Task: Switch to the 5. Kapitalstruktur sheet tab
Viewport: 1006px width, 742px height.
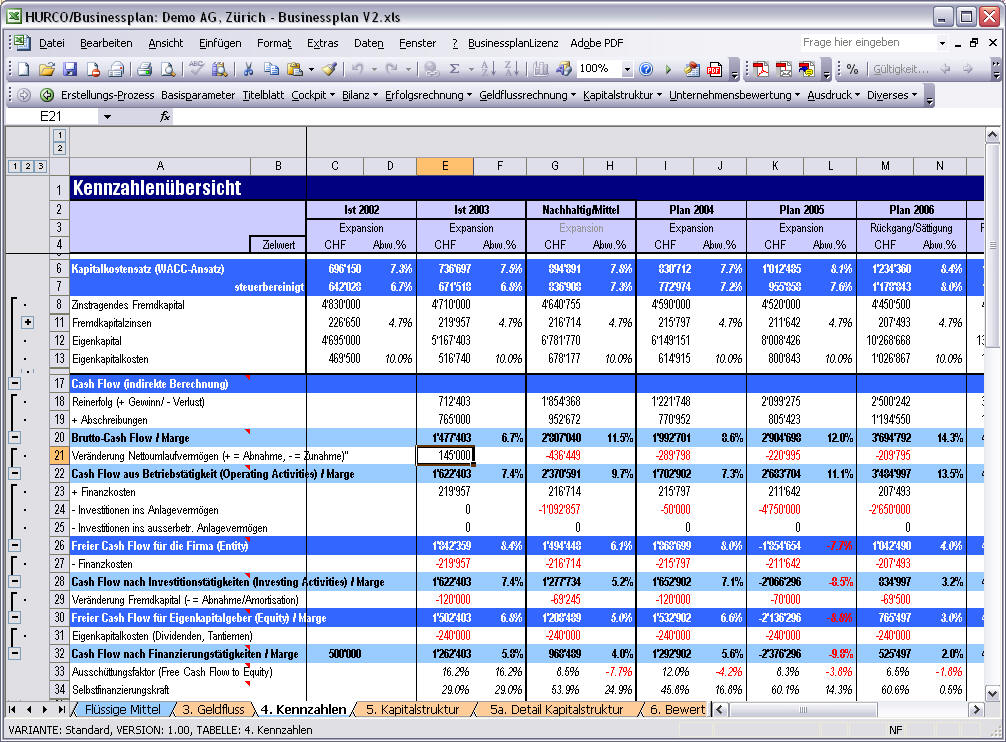Action: [413, 709]
